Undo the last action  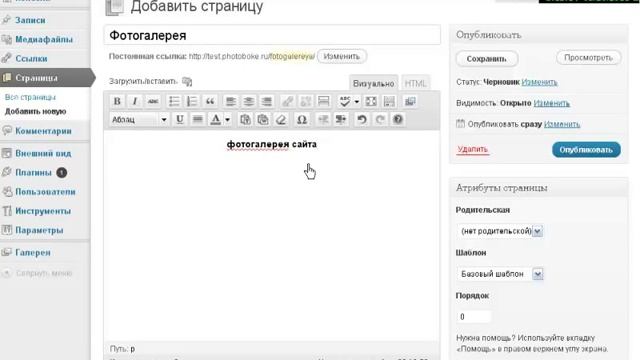[362, 120]
